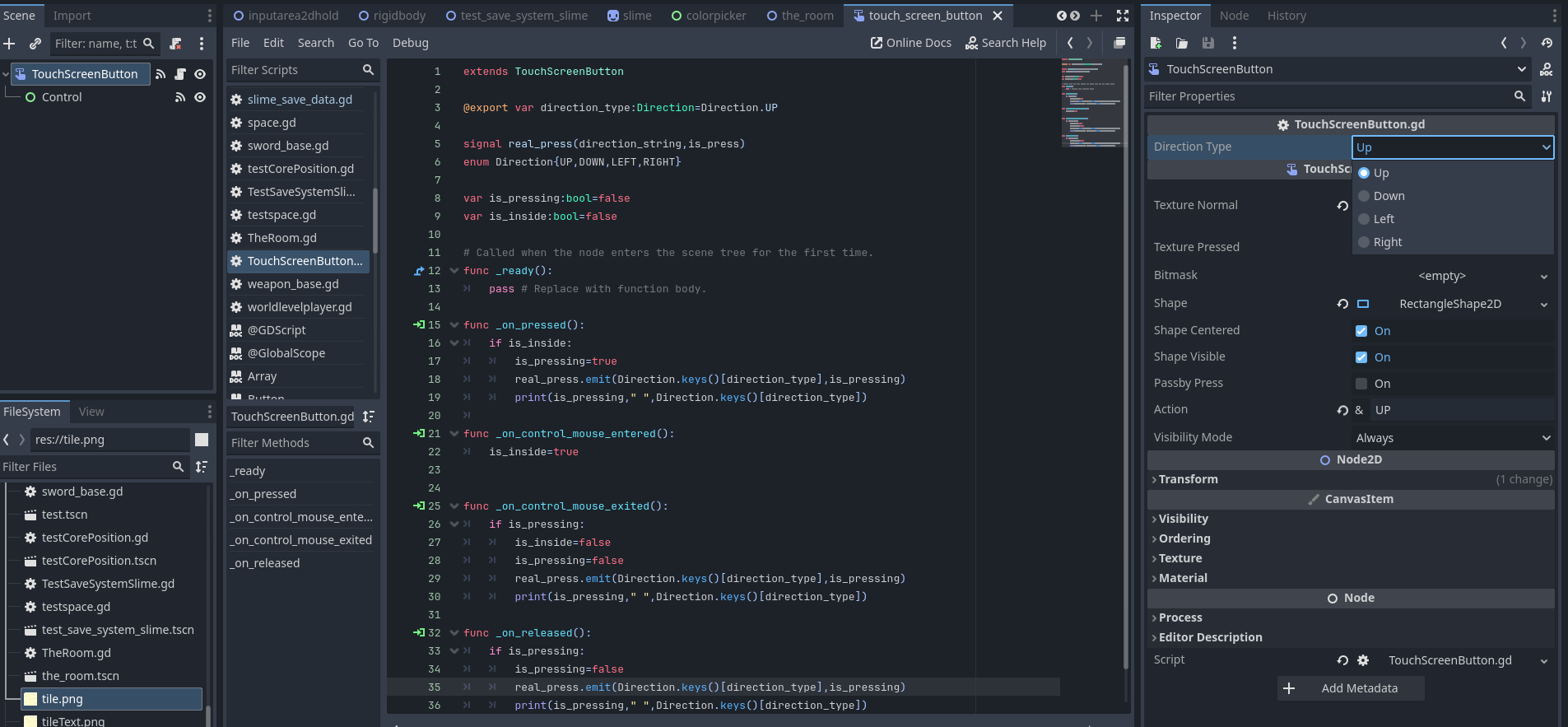Click the distraction-free mode expand icon

1123,16
